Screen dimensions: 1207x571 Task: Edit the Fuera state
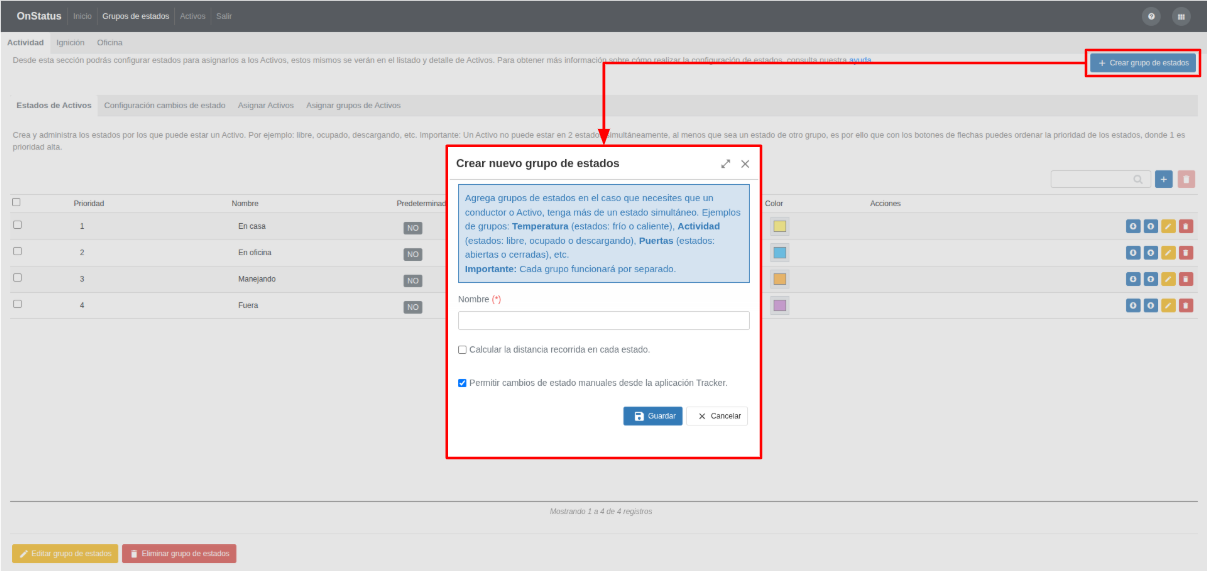(x=1168, y=305)
